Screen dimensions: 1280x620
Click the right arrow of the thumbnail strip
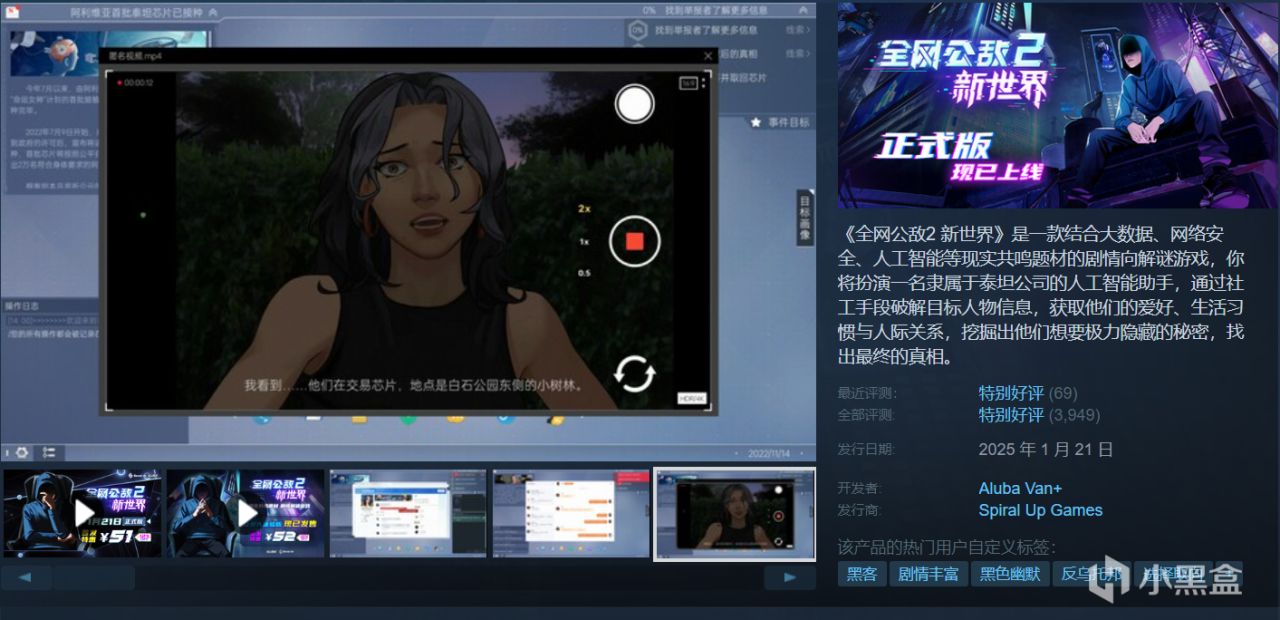click(790, 577)
